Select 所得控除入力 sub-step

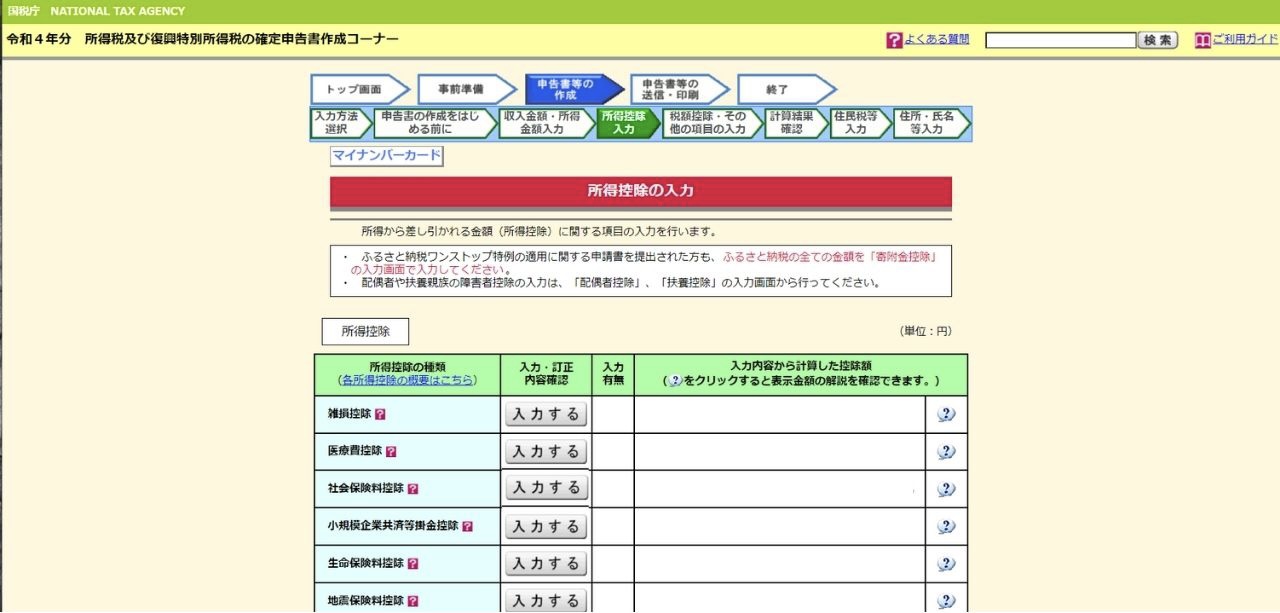tap(627, 123)
